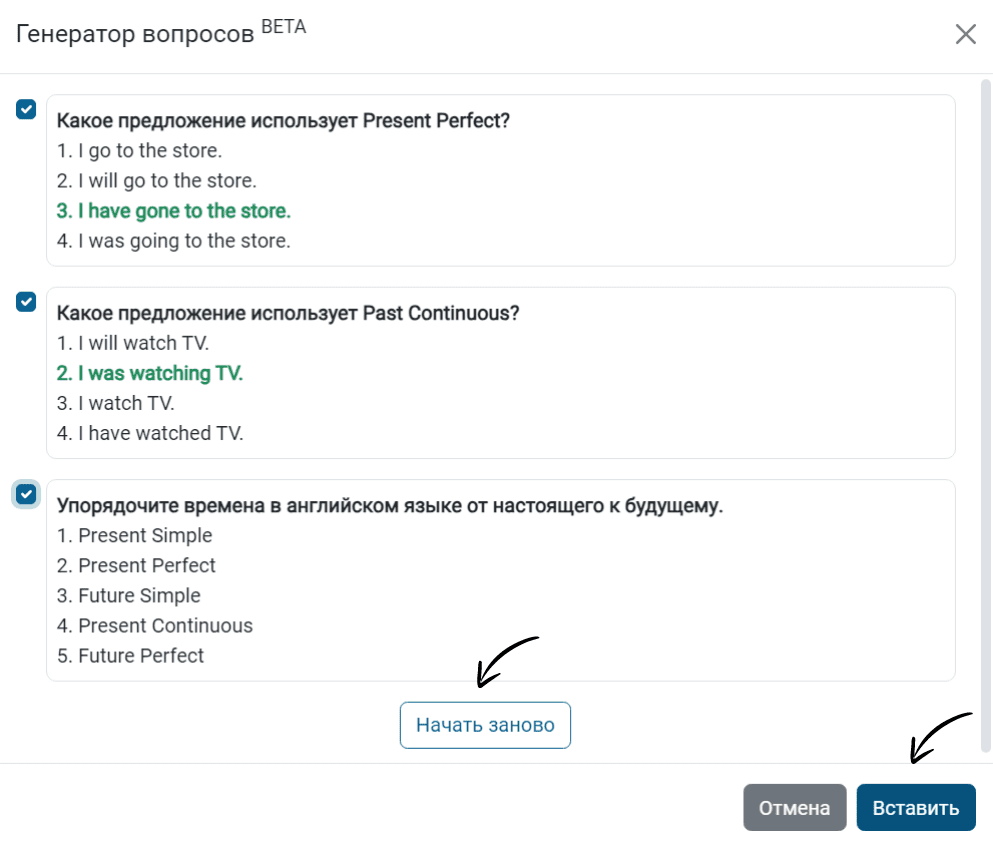This screenshot has width=993, height=848.
Task: Click the Present Perfect question title
Action: (x=283, y=120)
